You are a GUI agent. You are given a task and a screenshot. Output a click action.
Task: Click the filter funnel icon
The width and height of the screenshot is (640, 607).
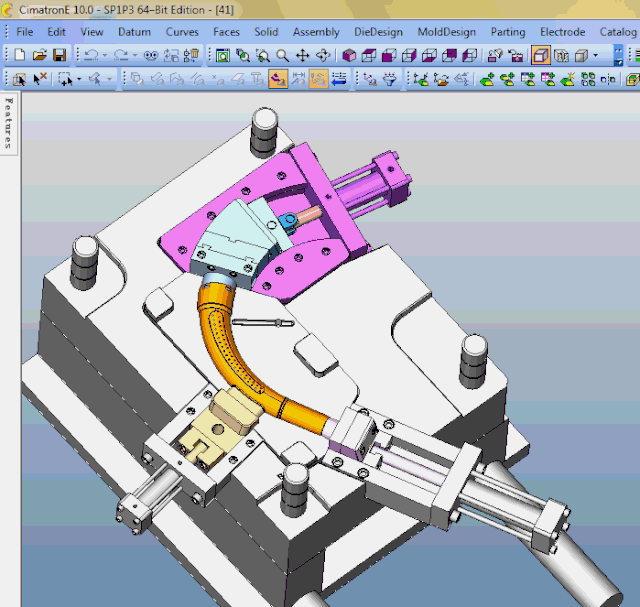pyautogui.click(x=389, y=78)
